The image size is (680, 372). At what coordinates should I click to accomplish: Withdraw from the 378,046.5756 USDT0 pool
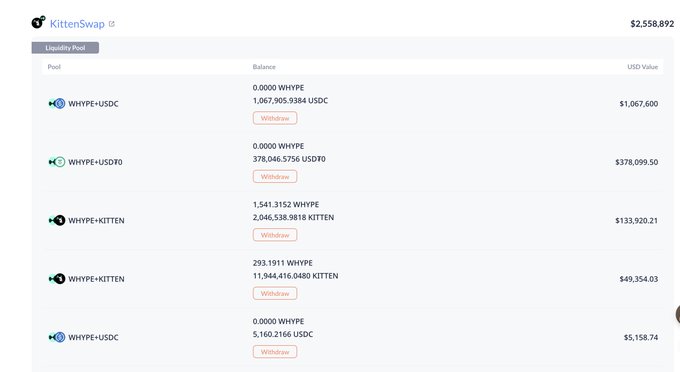click(275, 176)
